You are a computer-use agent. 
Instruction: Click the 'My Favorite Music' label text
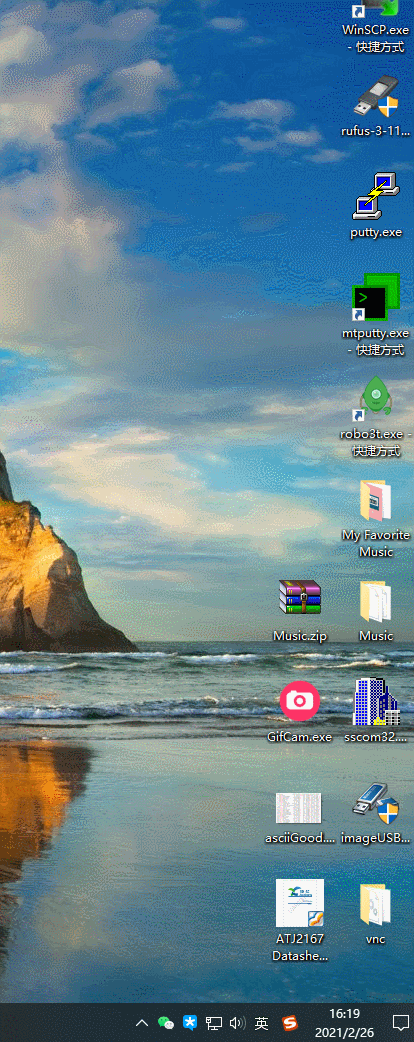(x=376, y=543)
